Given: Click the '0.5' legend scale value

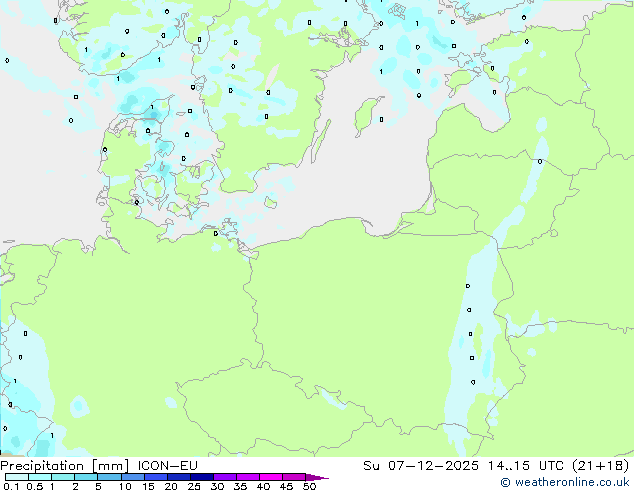Looking at the screenshot, I should pyautogui.click(x=35, y=486).
